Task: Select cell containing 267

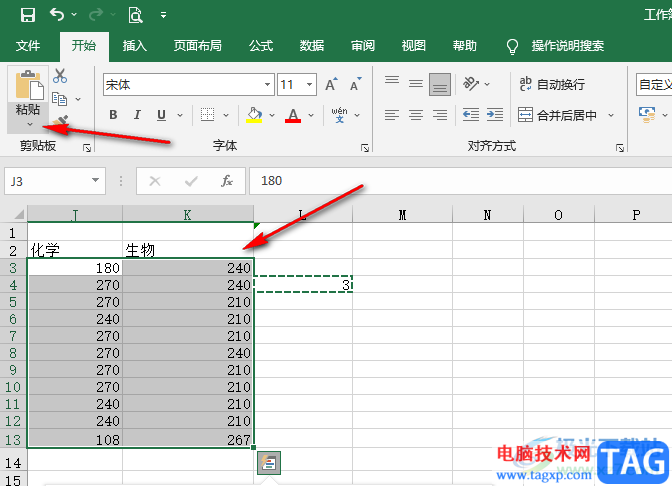Action: tap(188, 439)
